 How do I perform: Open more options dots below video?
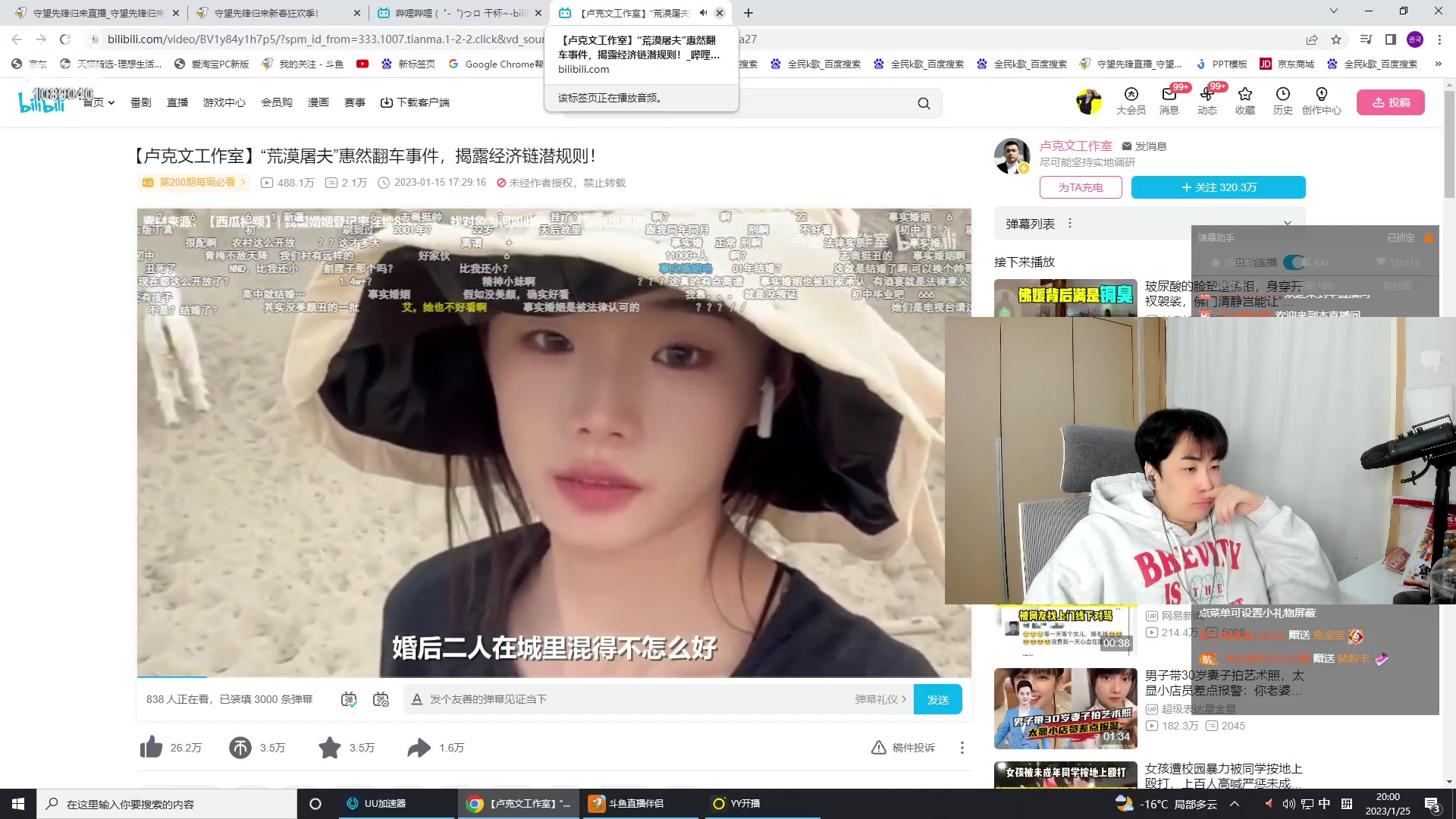point(962,748)
